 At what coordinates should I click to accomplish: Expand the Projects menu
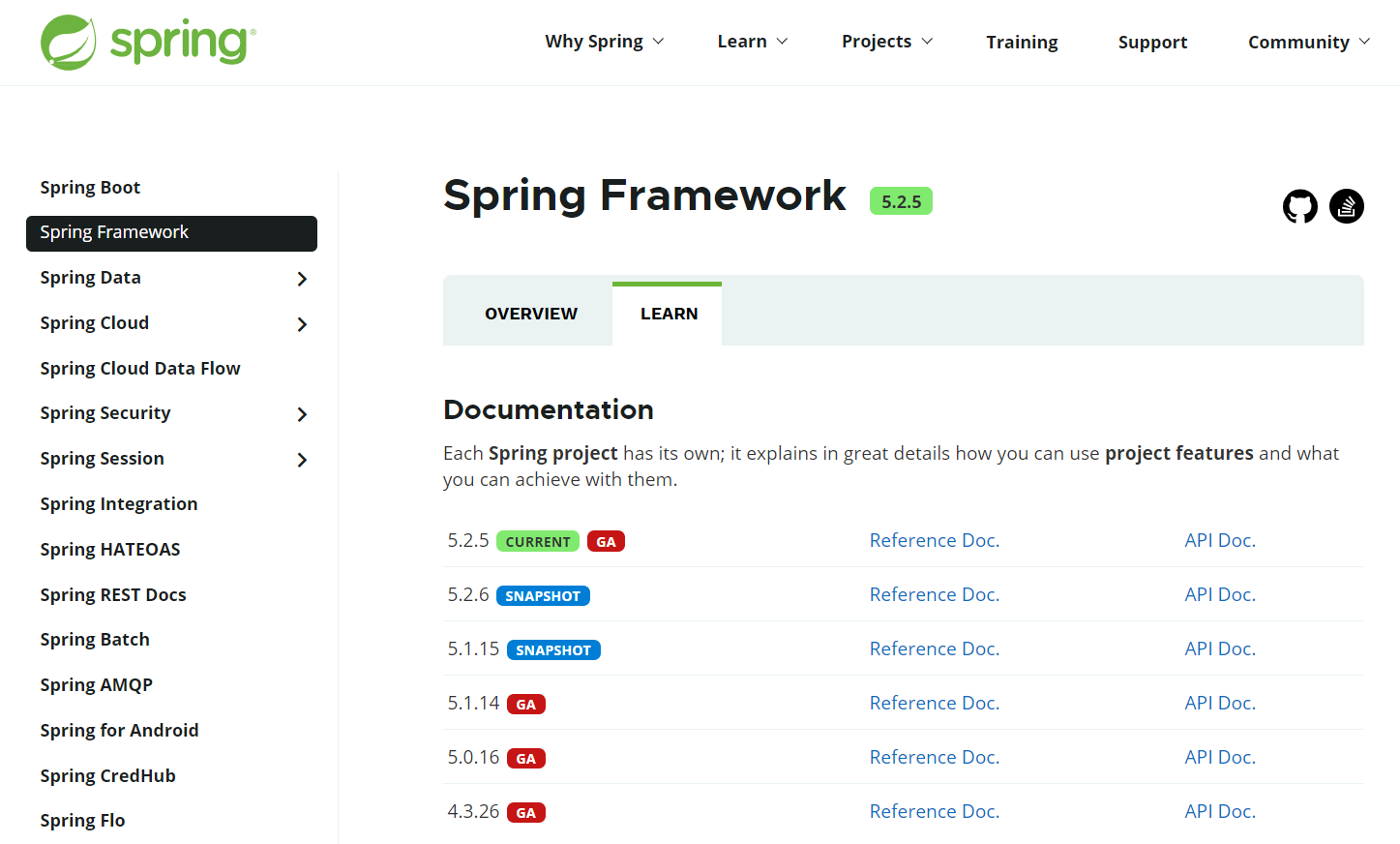pos(887,42)
